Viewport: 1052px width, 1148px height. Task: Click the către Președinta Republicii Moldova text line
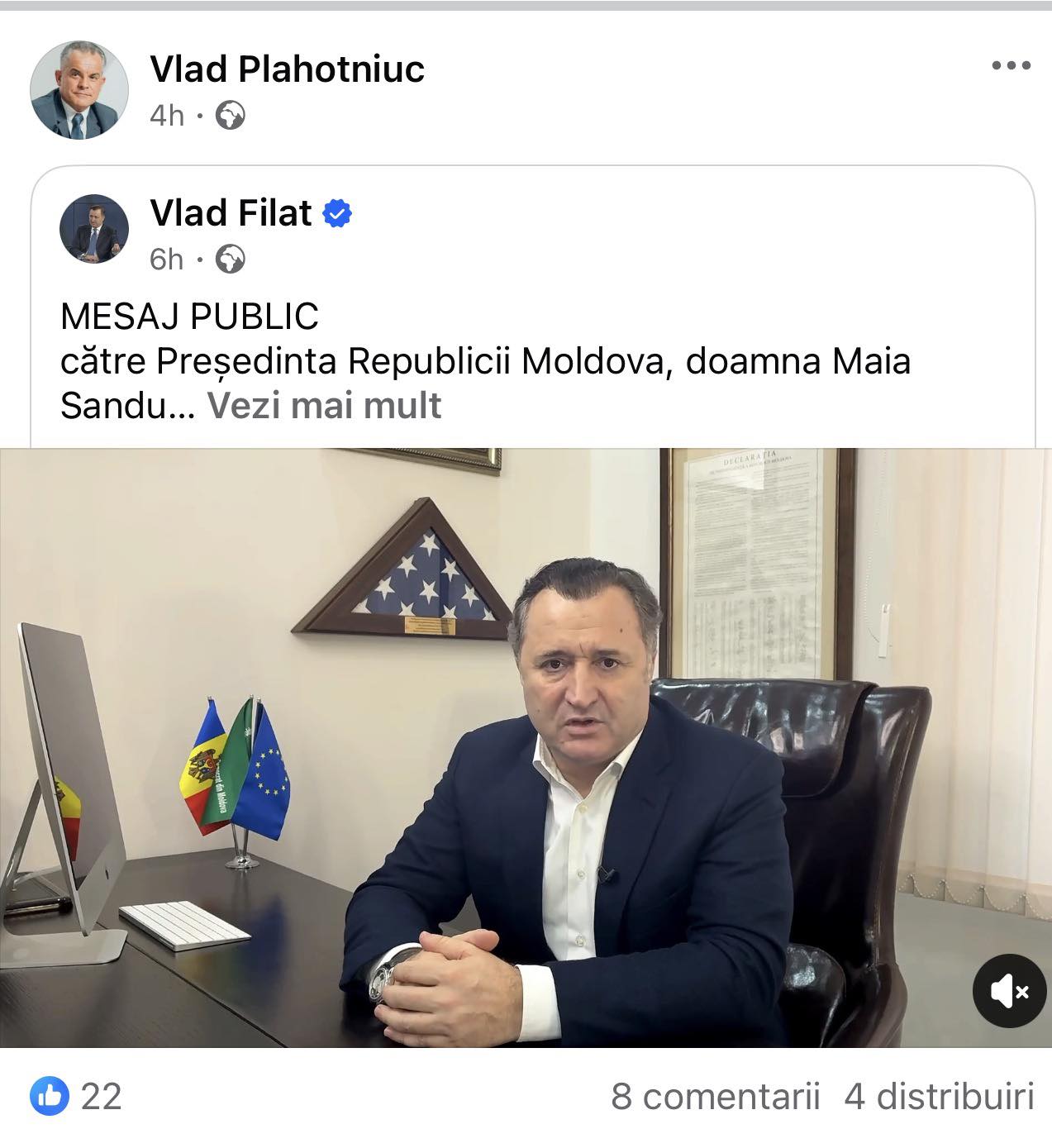click(485, 361)
